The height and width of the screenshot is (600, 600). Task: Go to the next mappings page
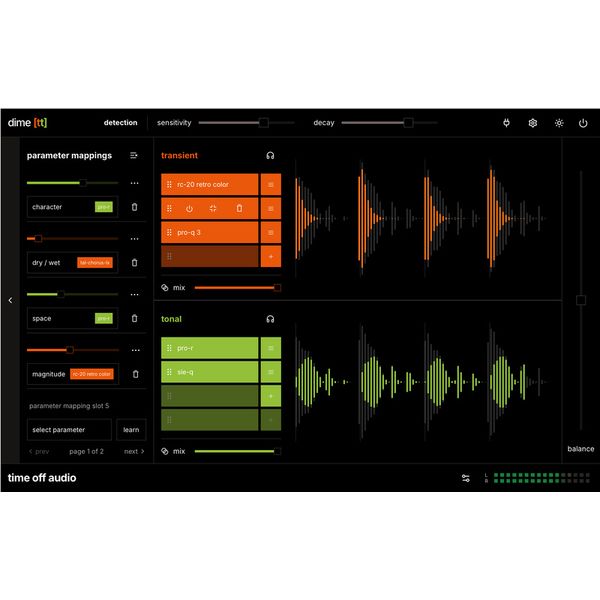tap(134, 451)
